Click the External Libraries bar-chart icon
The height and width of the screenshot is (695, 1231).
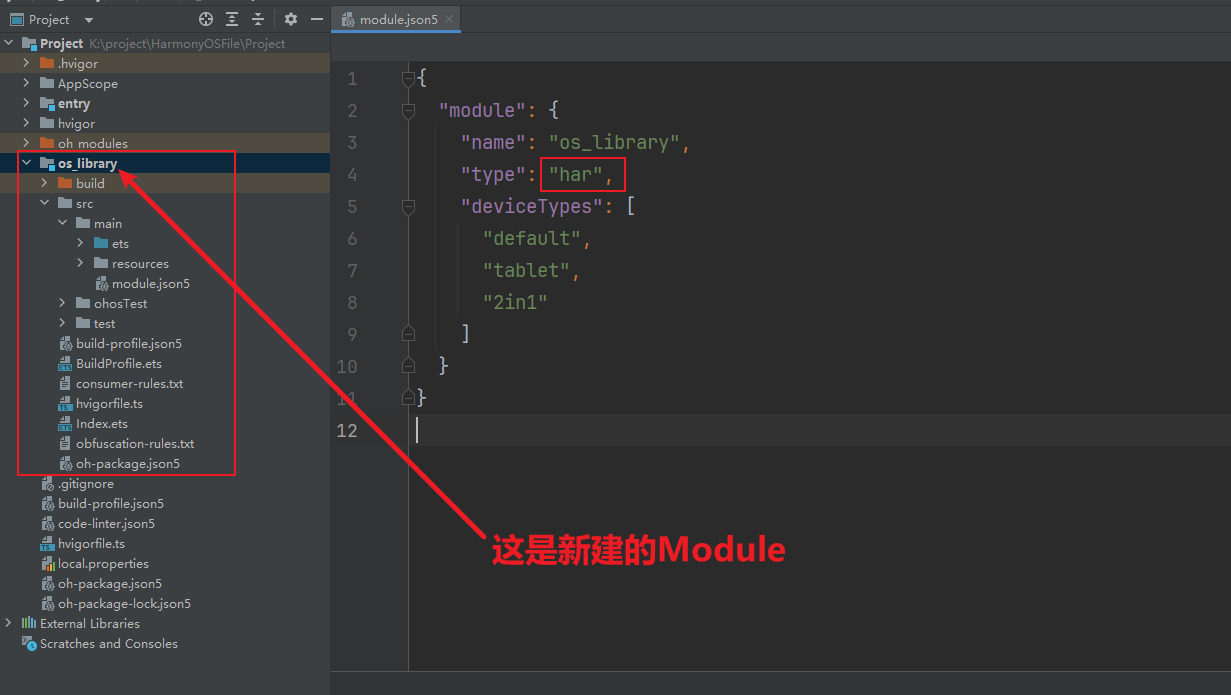[29, 623]
